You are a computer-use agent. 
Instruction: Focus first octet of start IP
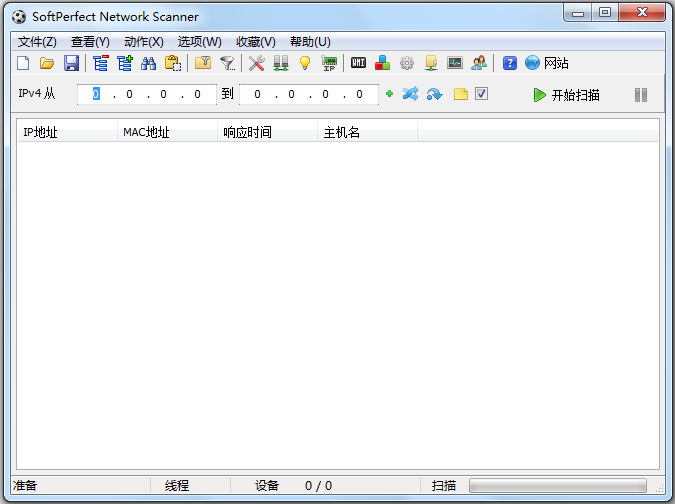(x=96, y=94)
